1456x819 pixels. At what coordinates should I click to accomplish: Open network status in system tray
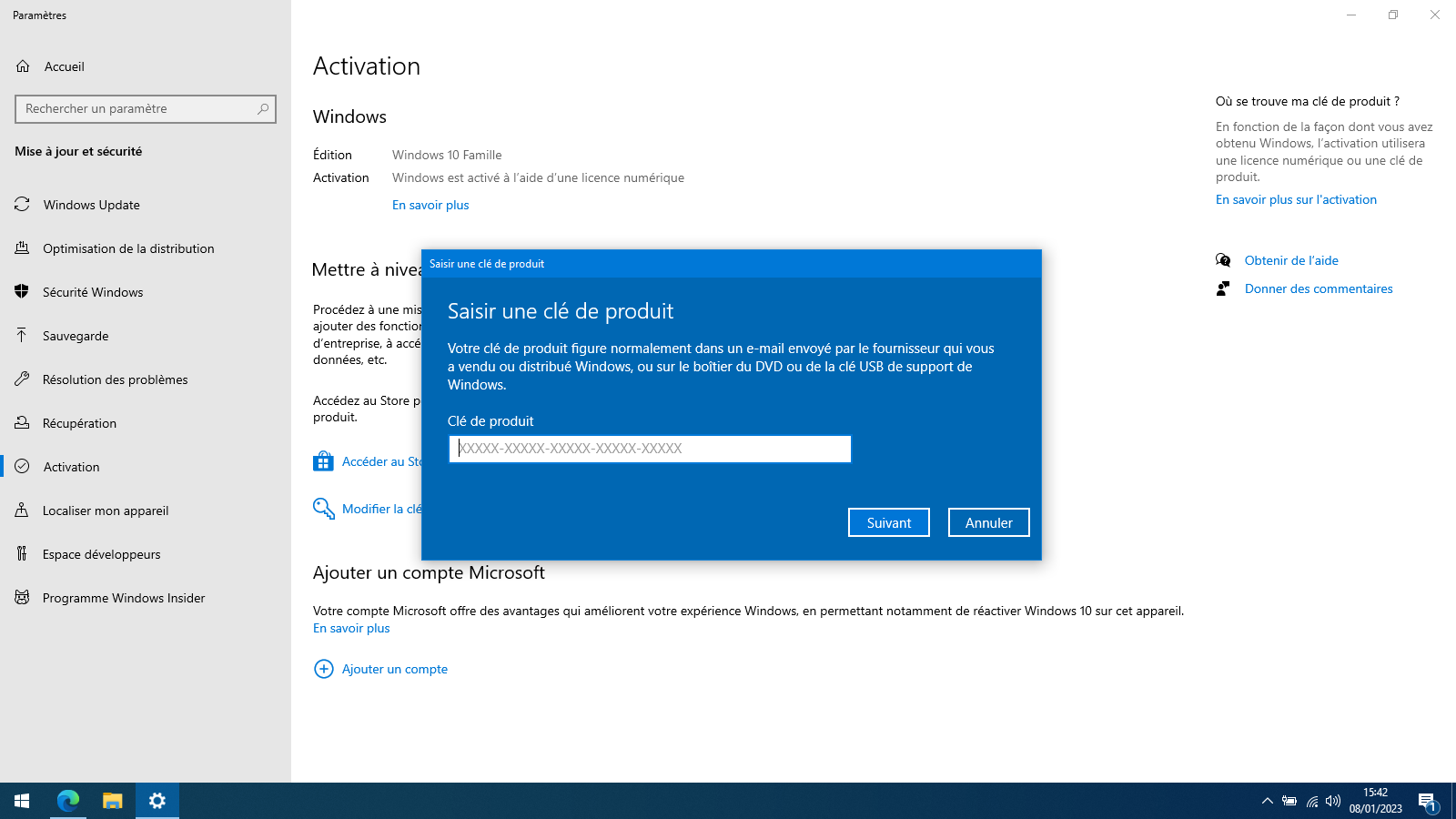tap(1311, 801)
